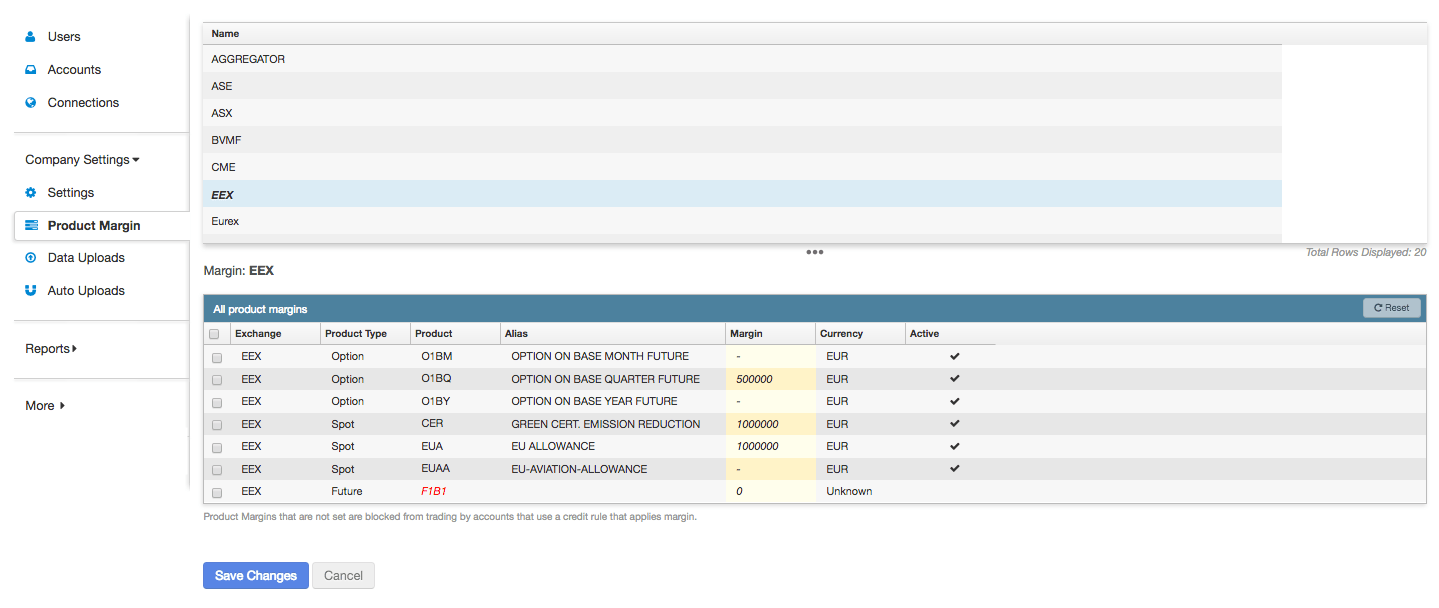
Task: Click the Connections globe icon
Action: [x=31, y=103]
